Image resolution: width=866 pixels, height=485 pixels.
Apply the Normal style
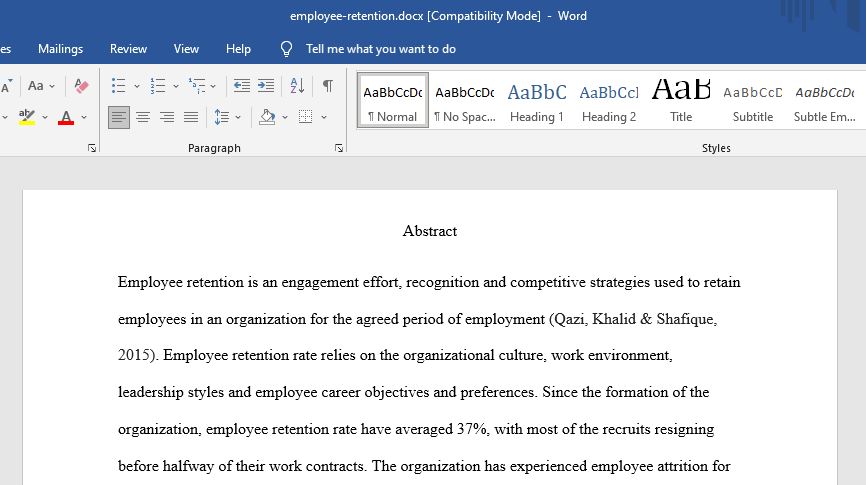(x=393, y=101)
